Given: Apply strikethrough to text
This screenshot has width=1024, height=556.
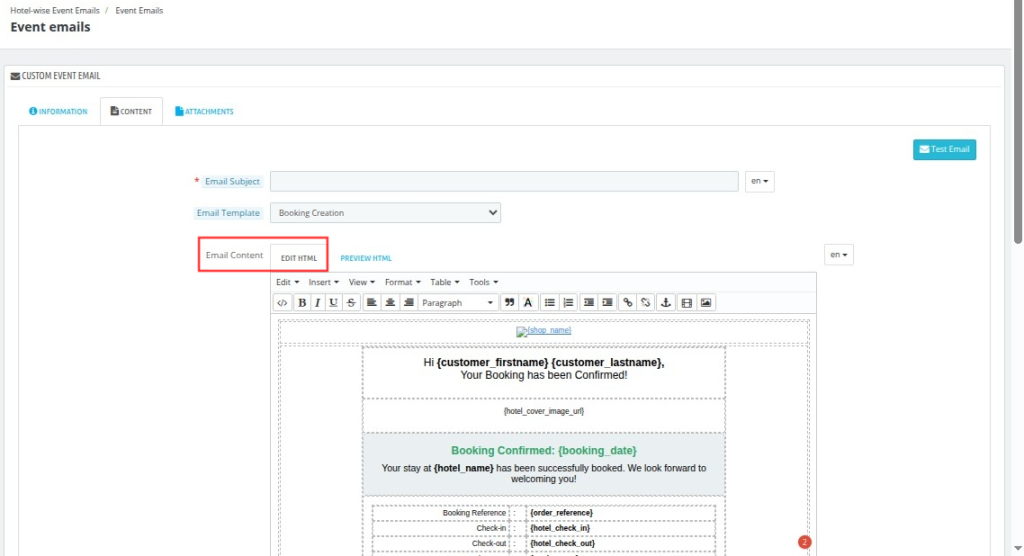Looking at the screenshot, I should (350, 302).
